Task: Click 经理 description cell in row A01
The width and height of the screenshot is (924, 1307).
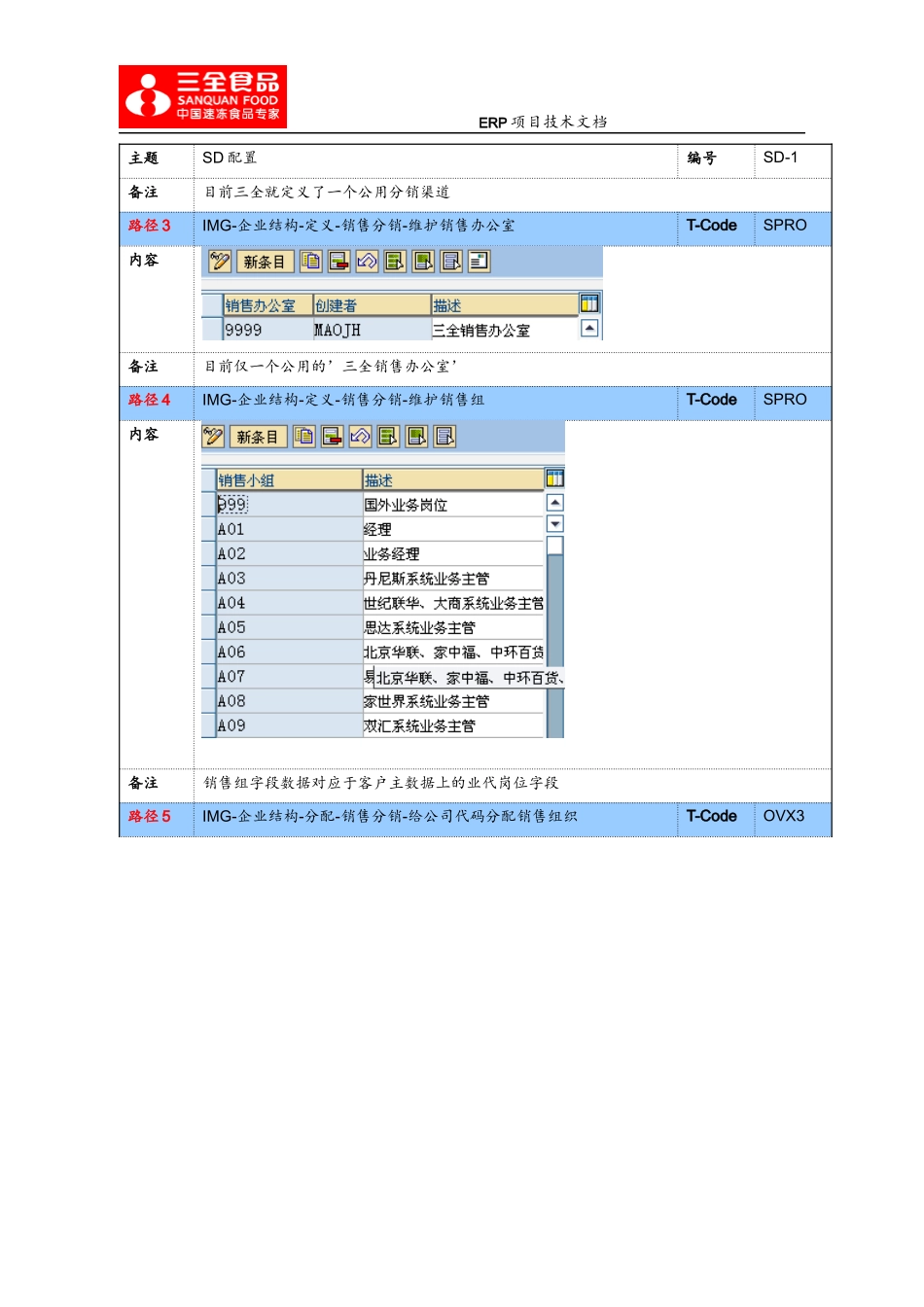Action: 453,529
